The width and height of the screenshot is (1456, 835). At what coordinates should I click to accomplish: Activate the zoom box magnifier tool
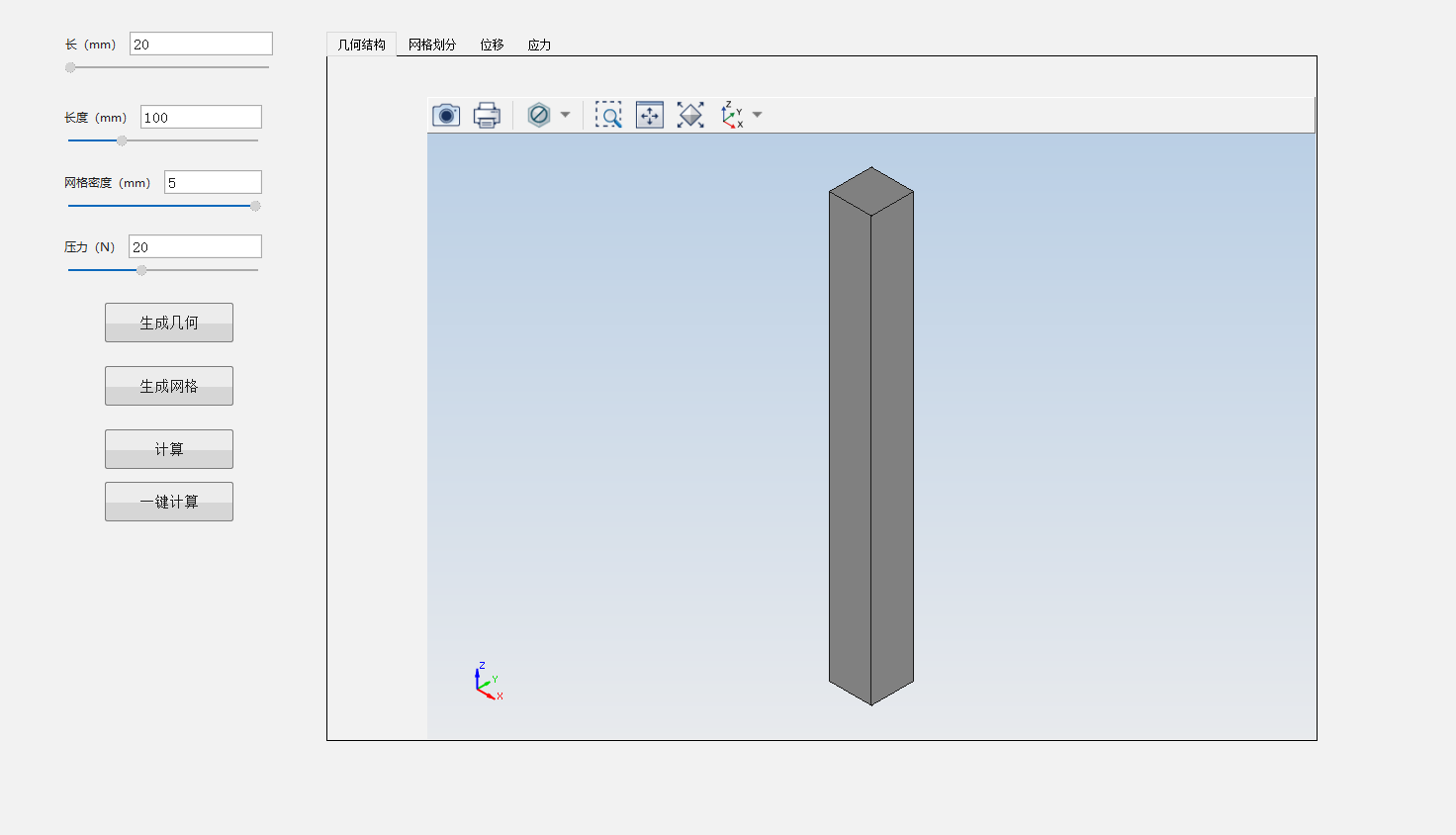click(608, 115)
